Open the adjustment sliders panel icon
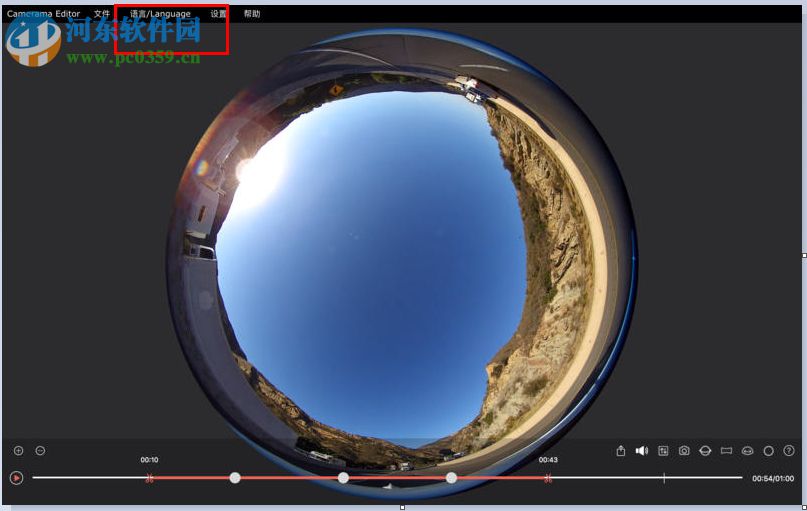807x511 pixels. [x=663, y=451]
